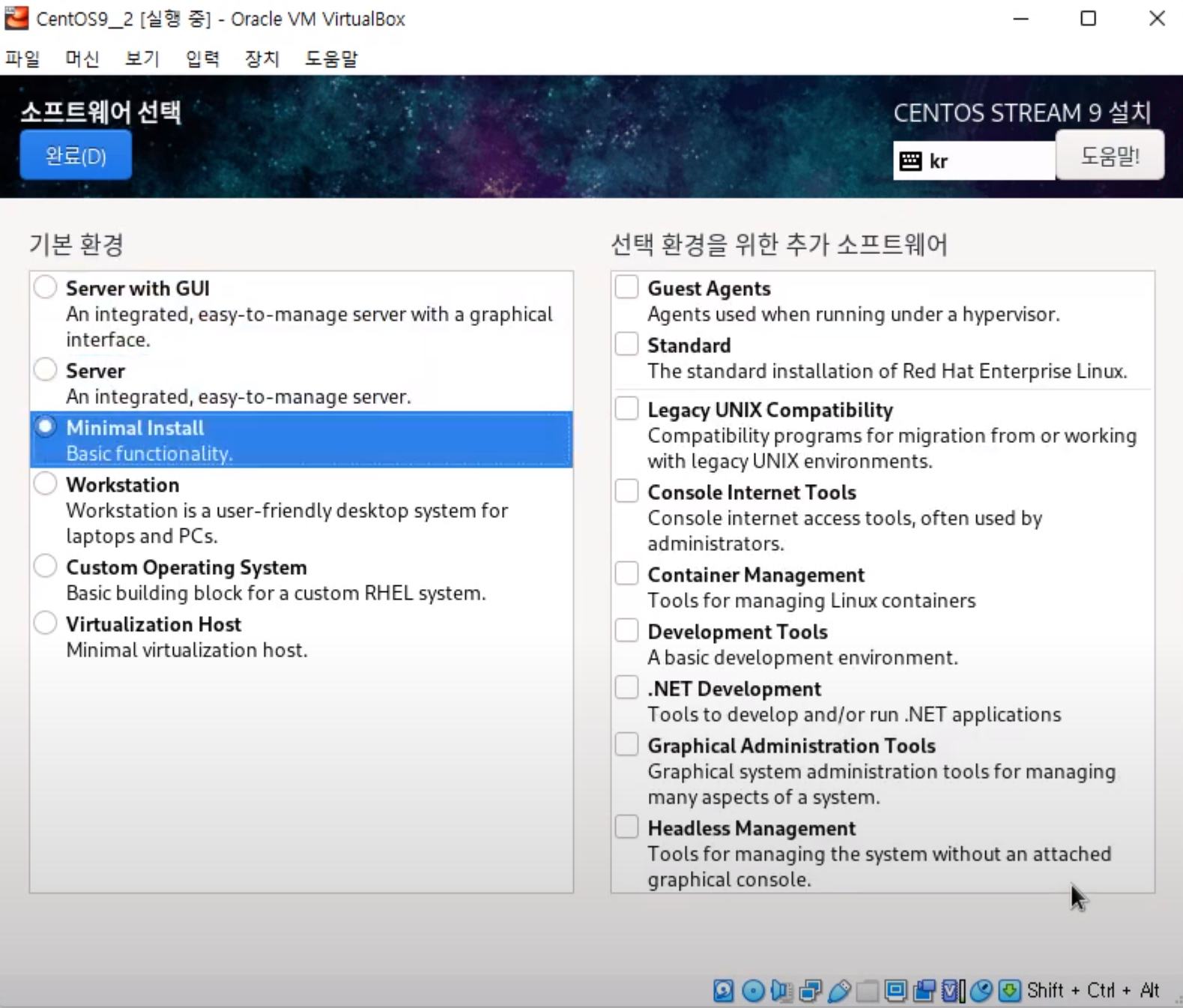Click the mouse integration status icon
Screen dimensions: 1183x1008
(x=981, y=991)
